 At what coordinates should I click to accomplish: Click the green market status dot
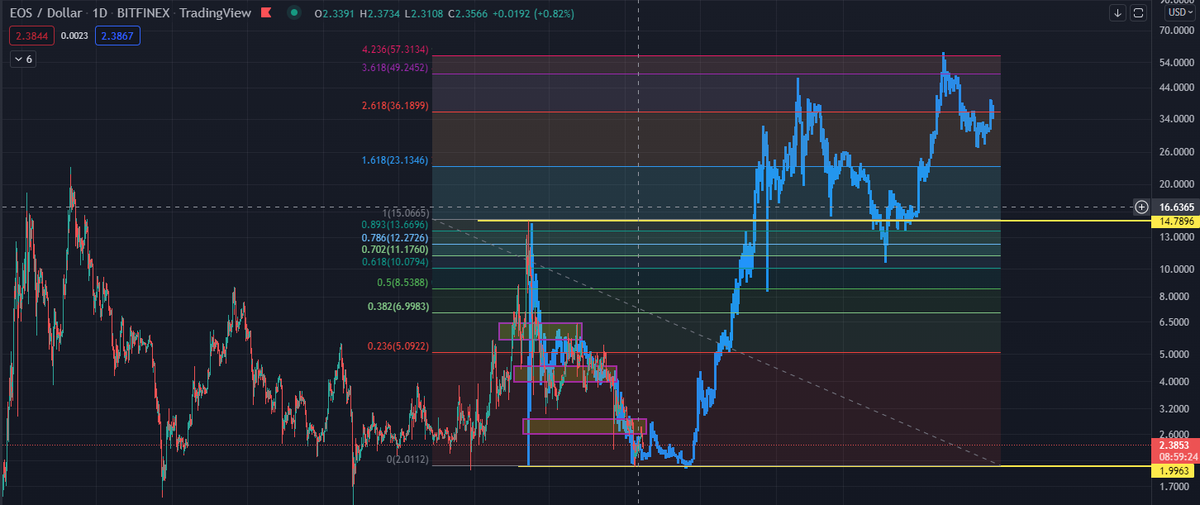[x=293, y=13]
